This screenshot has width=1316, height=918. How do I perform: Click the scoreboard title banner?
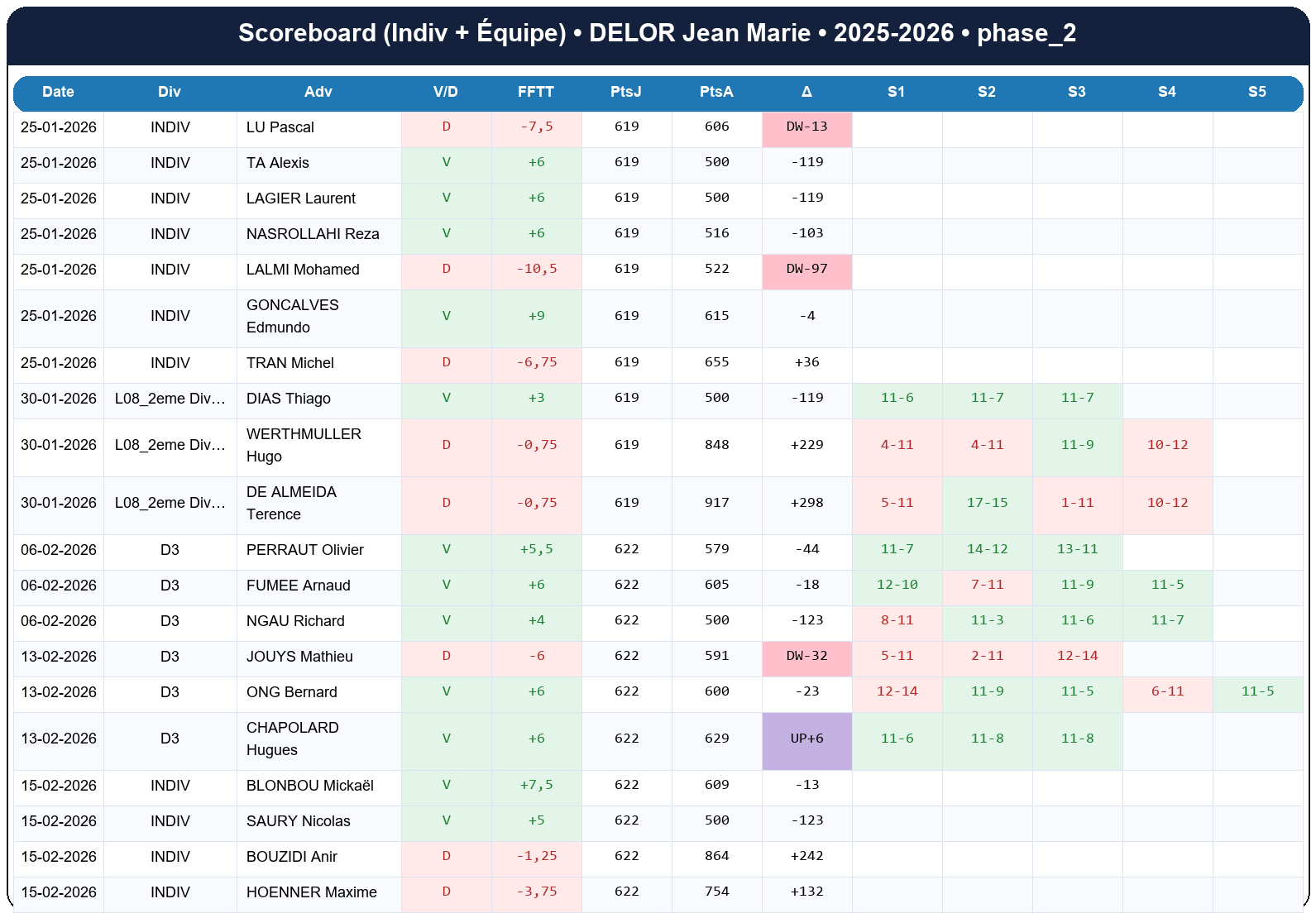658,33
